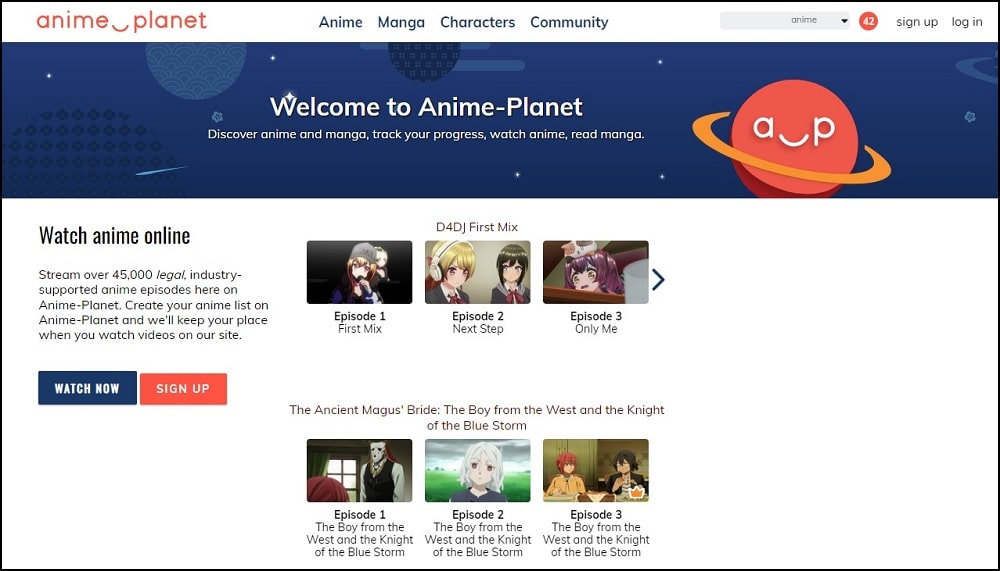Click the 'Watch anime online' heading

click(114, 235)
